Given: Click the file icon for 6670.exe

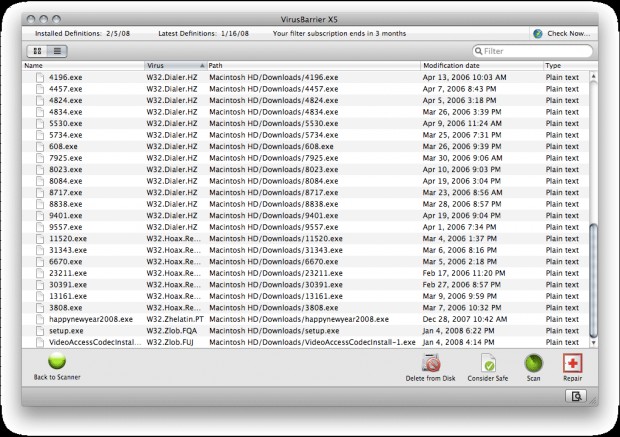Looking at the screenshot, I should pos(40,262).
